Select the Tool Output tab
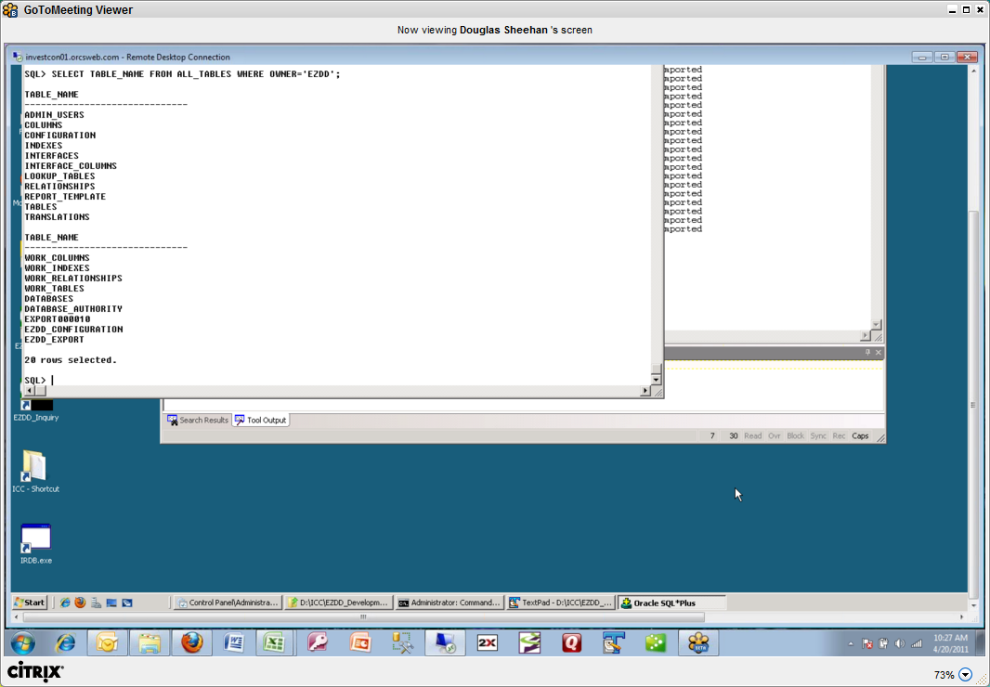This screenshot has height=687, width=990. [x=261, y=420]
